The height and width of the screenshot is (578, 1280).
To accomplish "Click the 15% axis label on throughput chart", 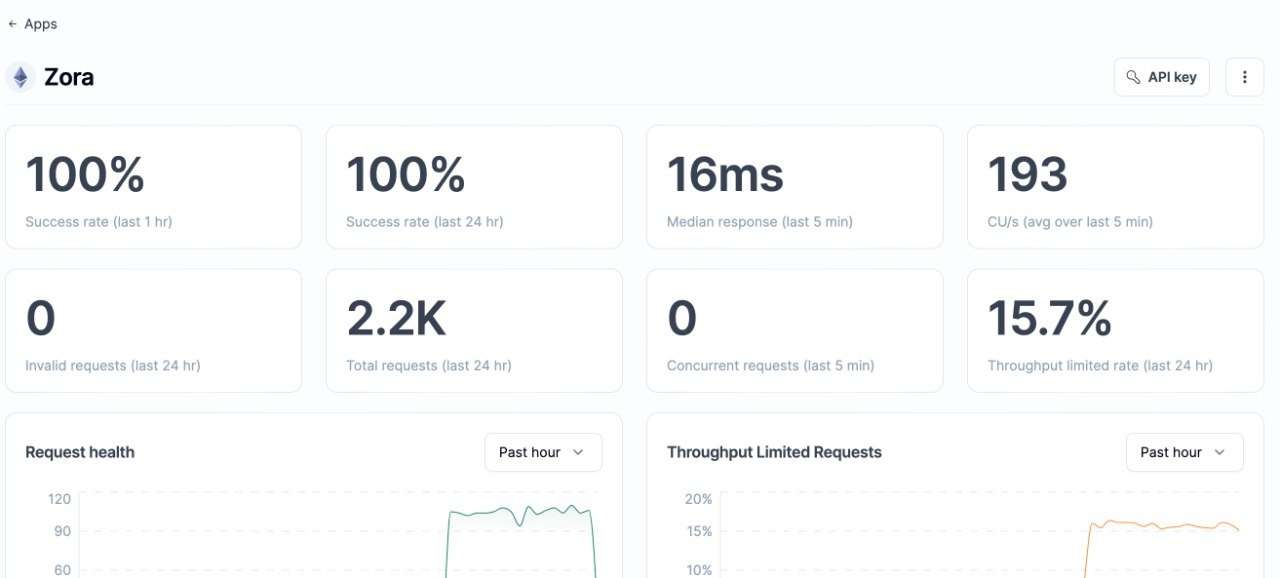I will point(699,531).
